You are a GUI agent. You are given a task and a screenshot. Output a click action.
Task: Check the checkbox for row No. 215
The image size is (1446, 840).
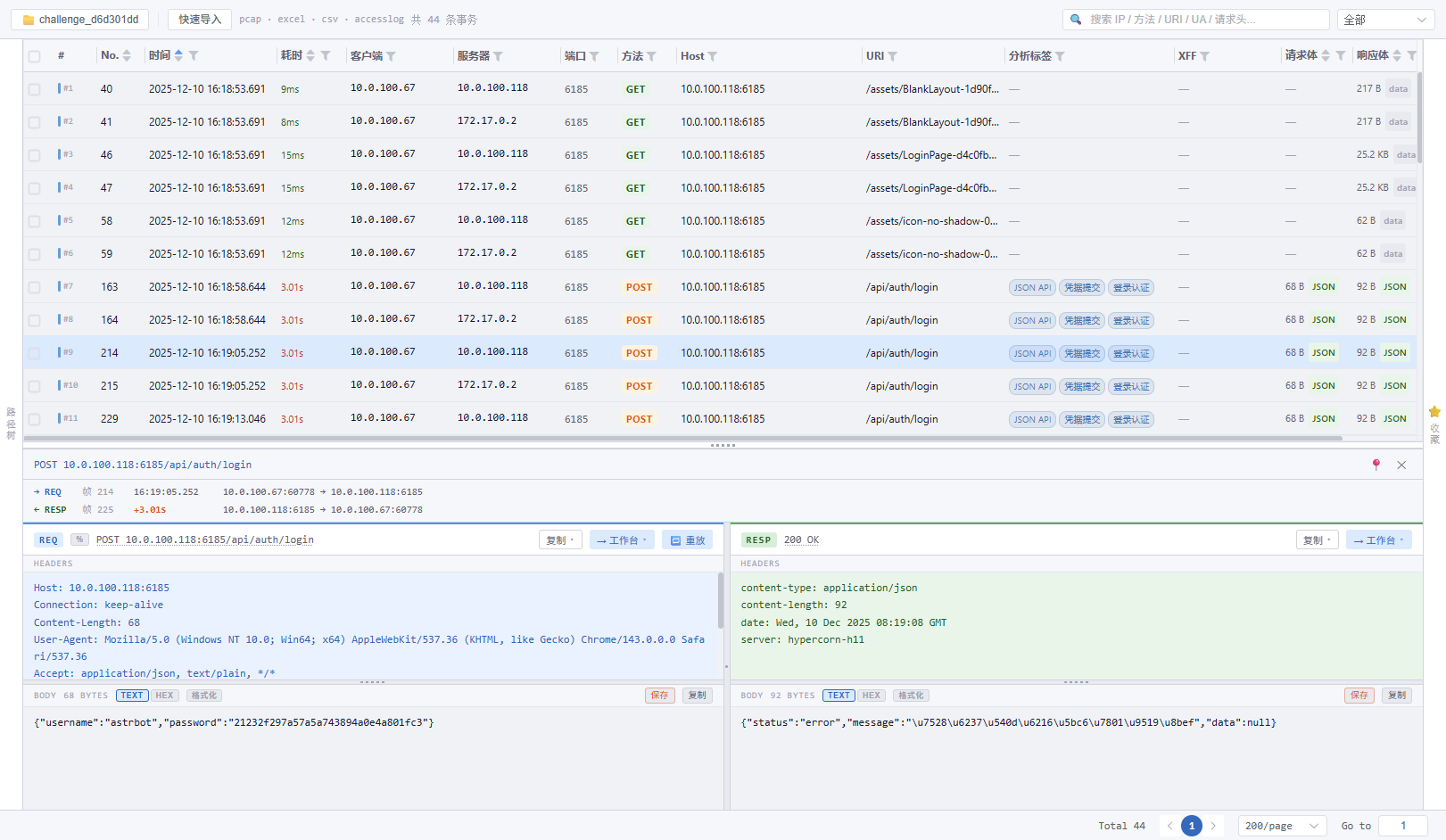[34, 386]
